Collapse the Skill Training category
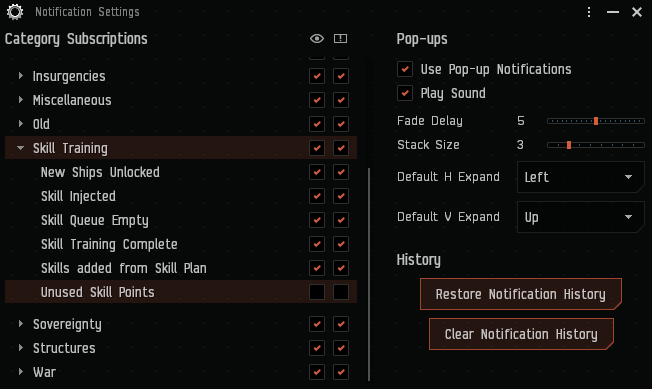The width and height of the screenshot is (652, 389). pyautogui.click(x=20, y=148)
